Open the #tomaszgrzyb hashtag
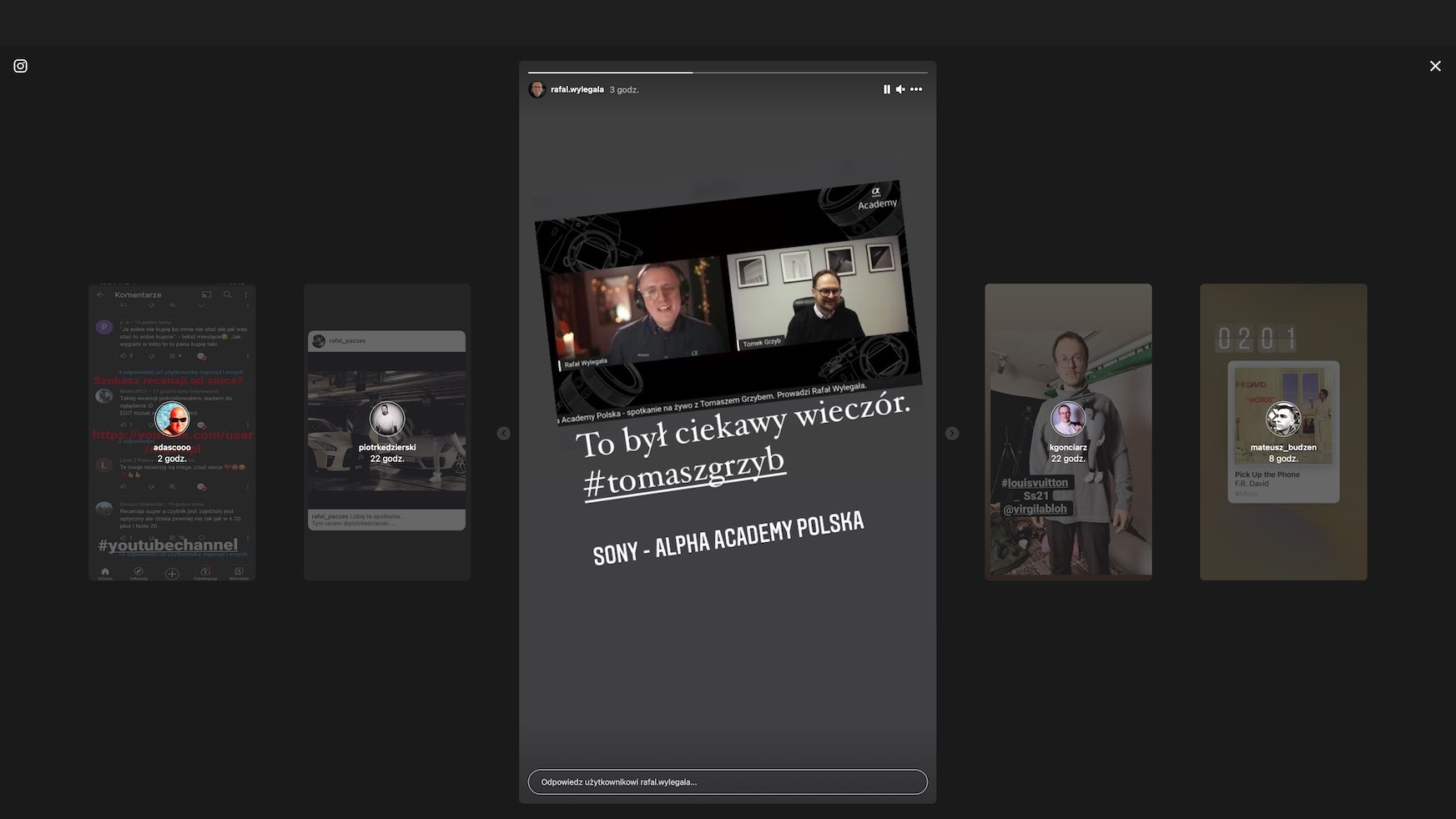The height and width of the screenshot is (819, 1456). [684, 475]
